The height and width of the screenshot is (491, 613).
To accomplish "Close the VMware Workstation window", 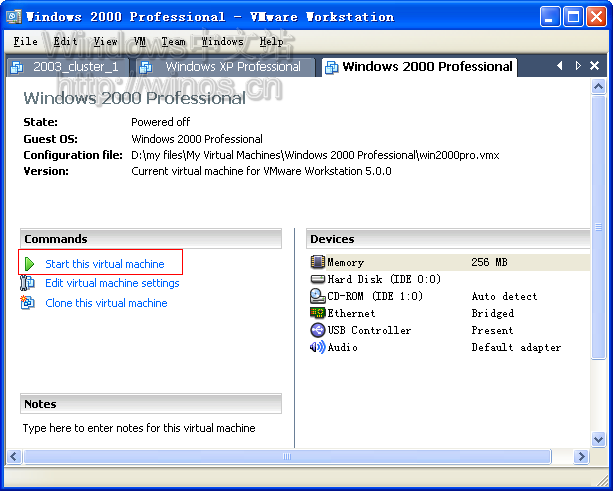I will point(597,17).
